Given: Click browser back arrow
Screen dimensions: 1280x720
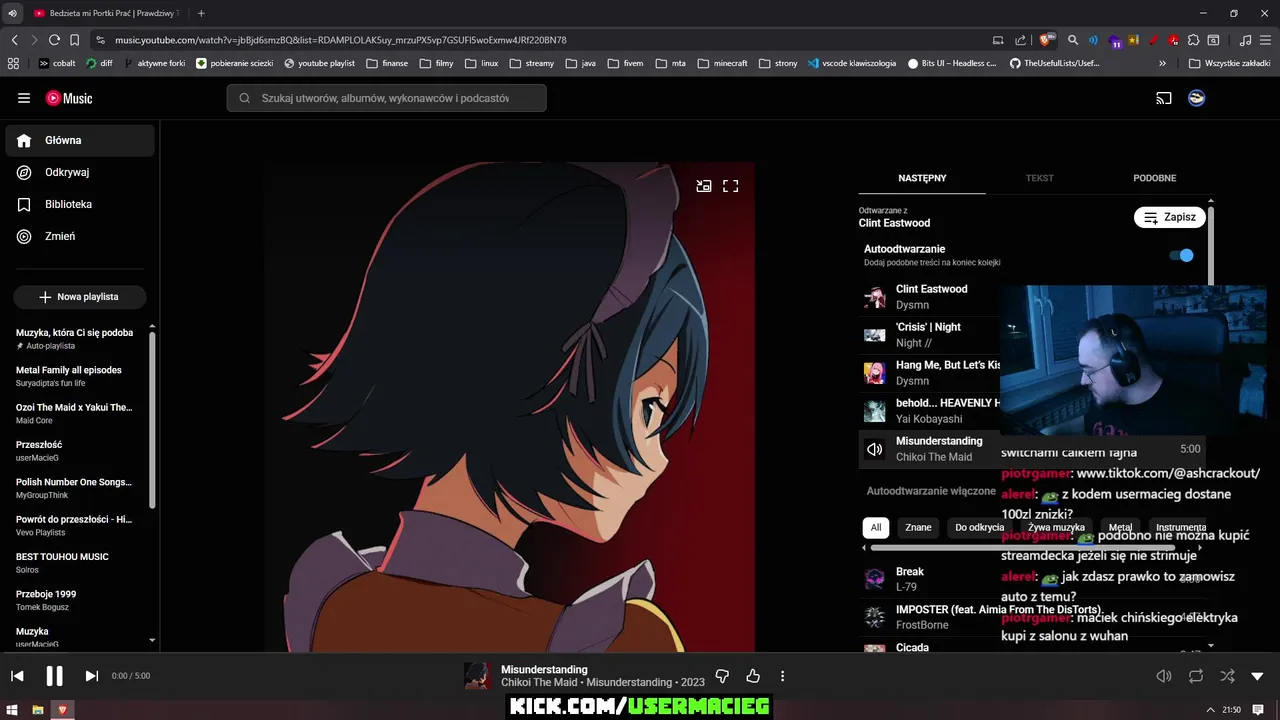Looking at the screenshot, I should click(x=14, y=40).
